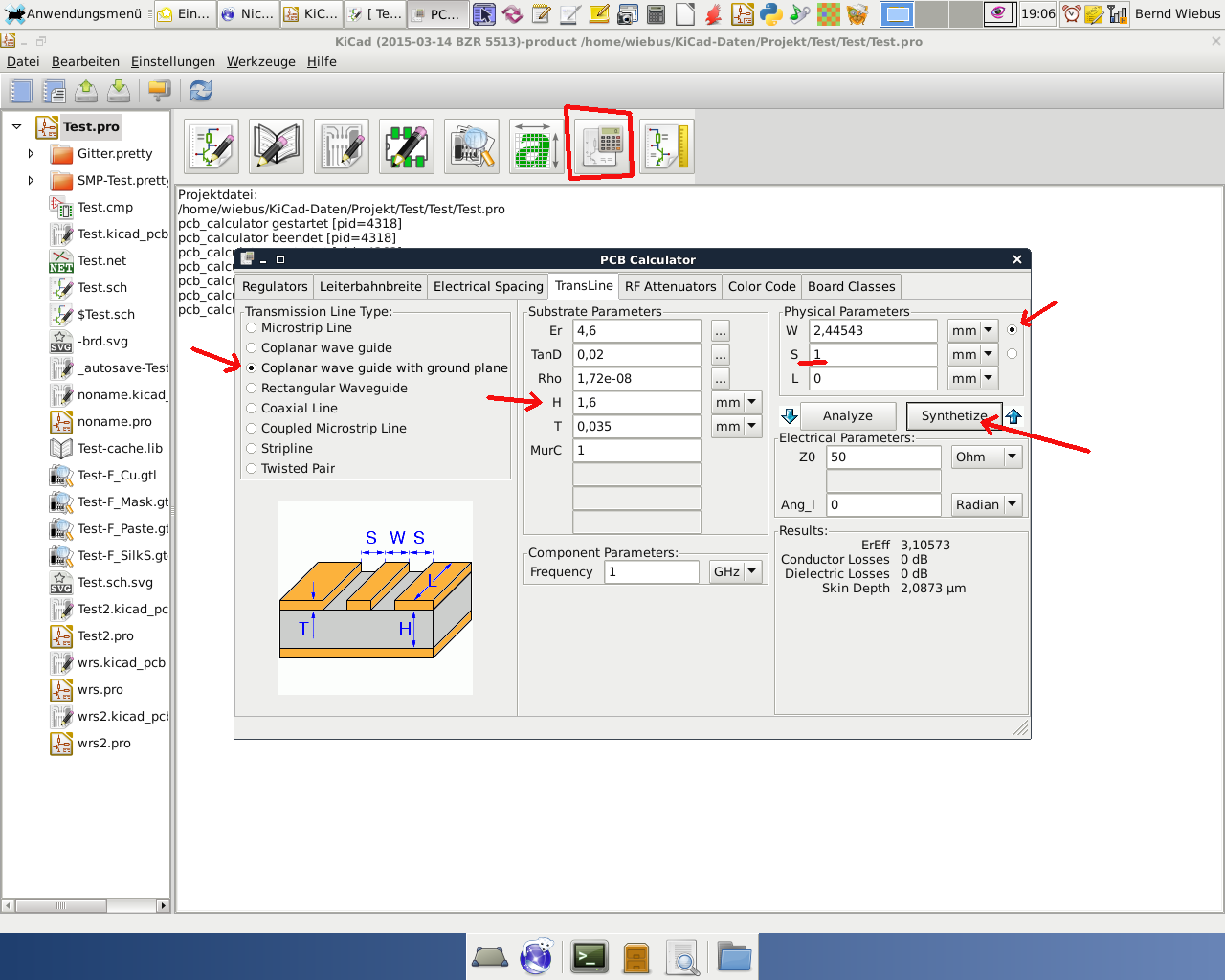Open the RF Attenuators tab
1225x980 pixels.
670,286
